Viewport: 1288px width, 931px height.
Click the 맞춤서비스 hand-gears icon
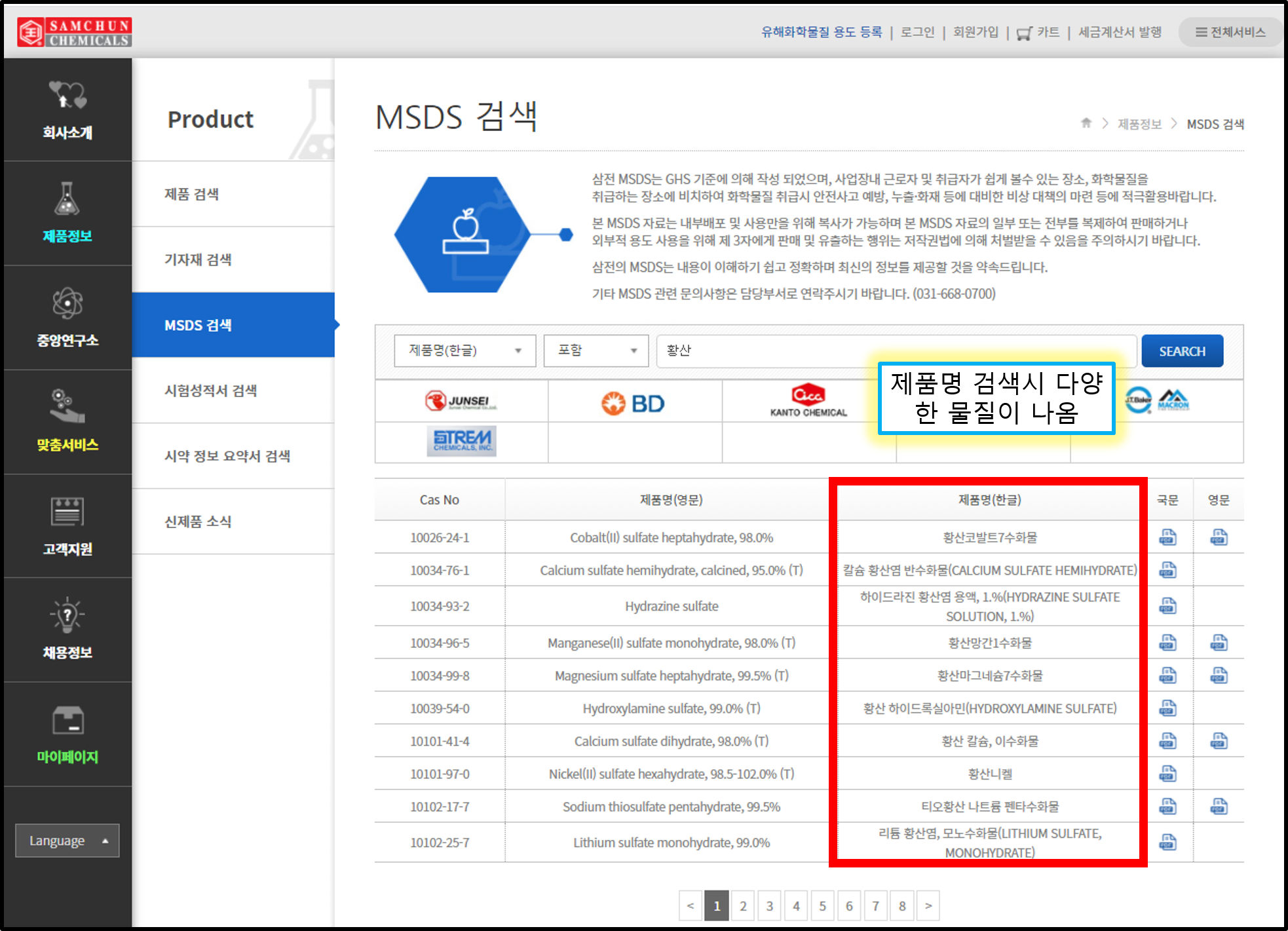(67, 406)
